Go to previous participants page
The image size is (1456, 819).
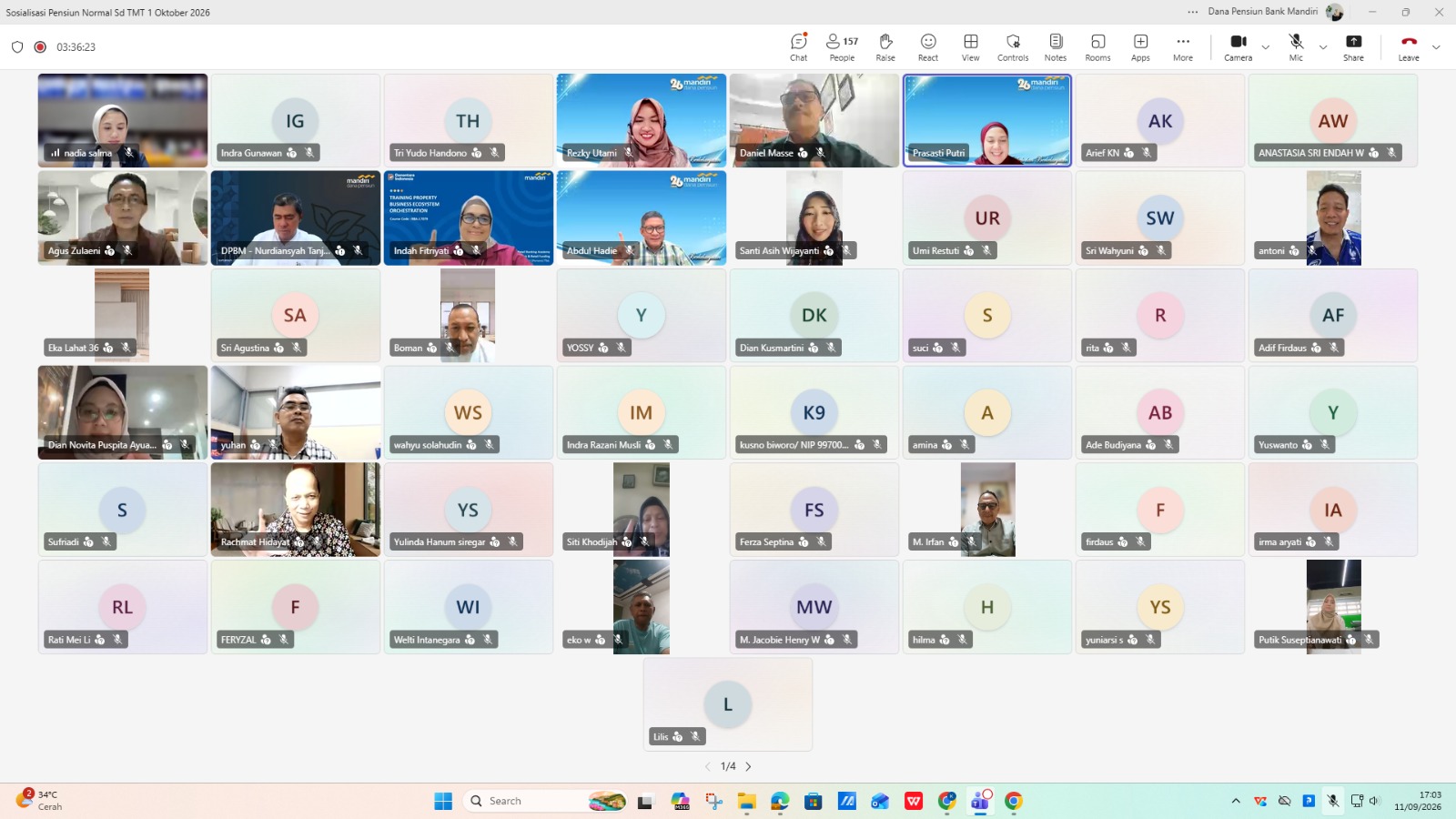708,766
